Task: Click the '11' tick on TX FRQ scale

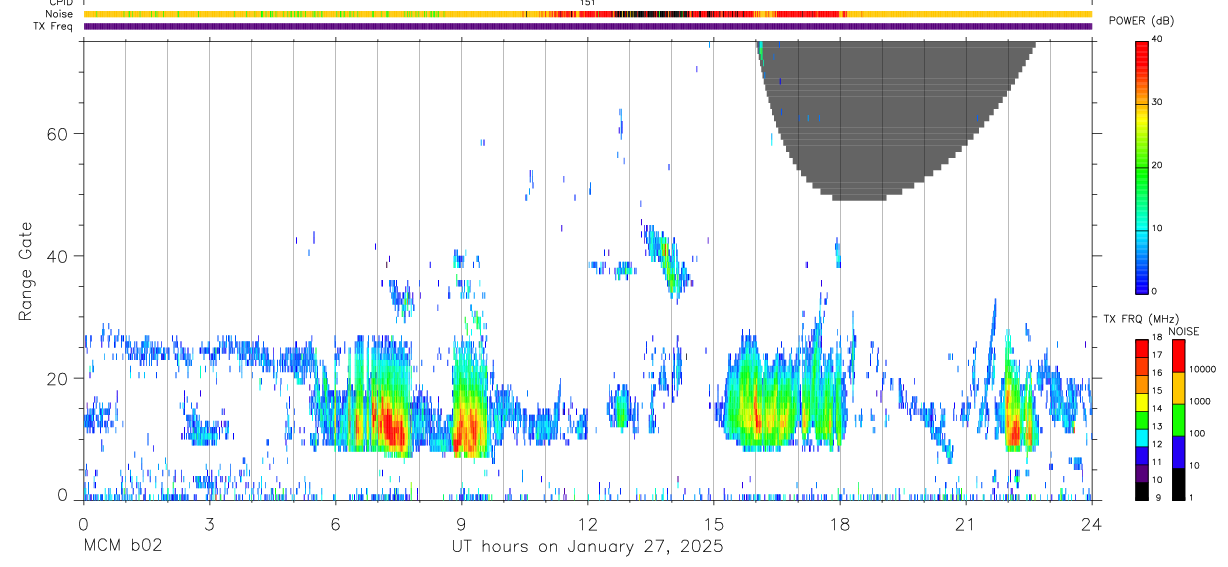Action: (x=1158, y=462)
